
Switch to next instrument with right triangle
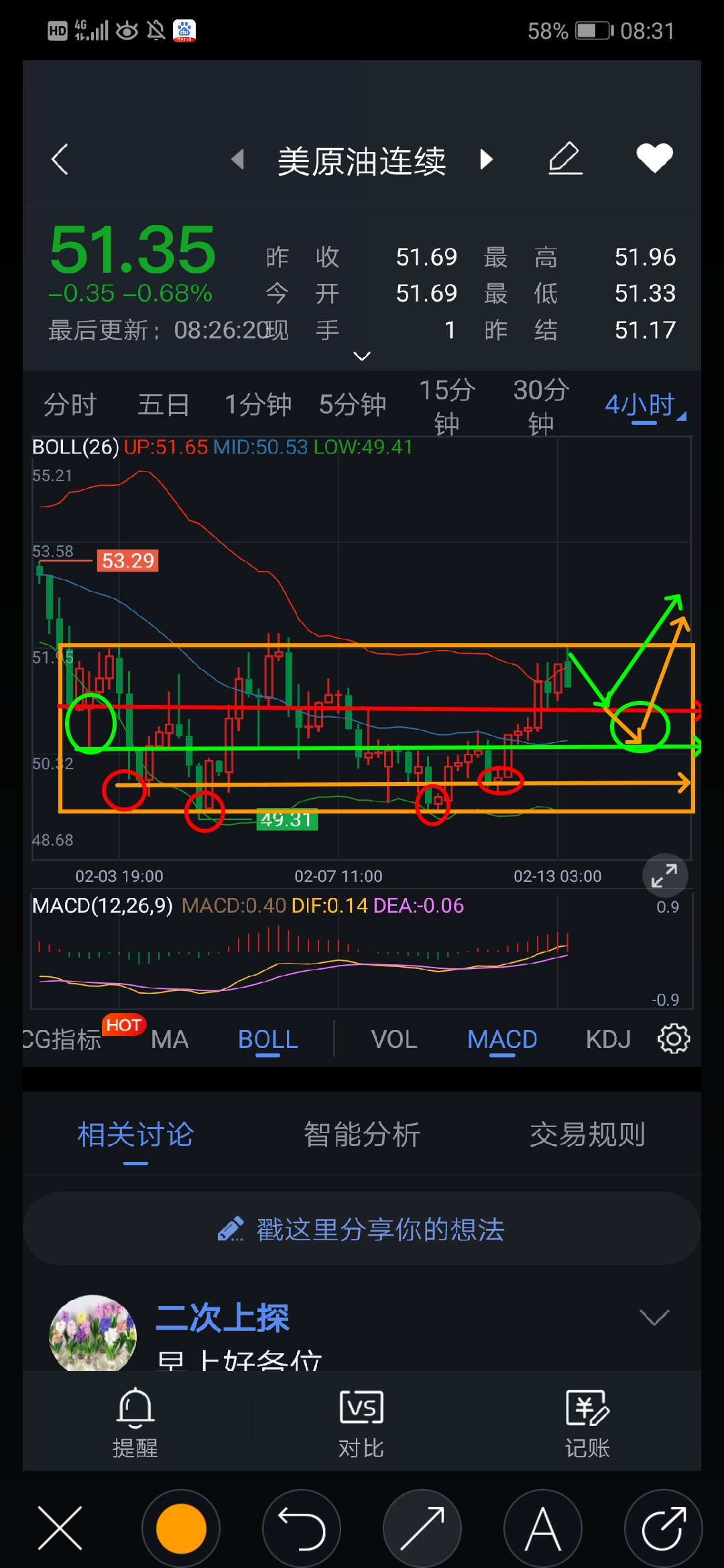point(487,159)
